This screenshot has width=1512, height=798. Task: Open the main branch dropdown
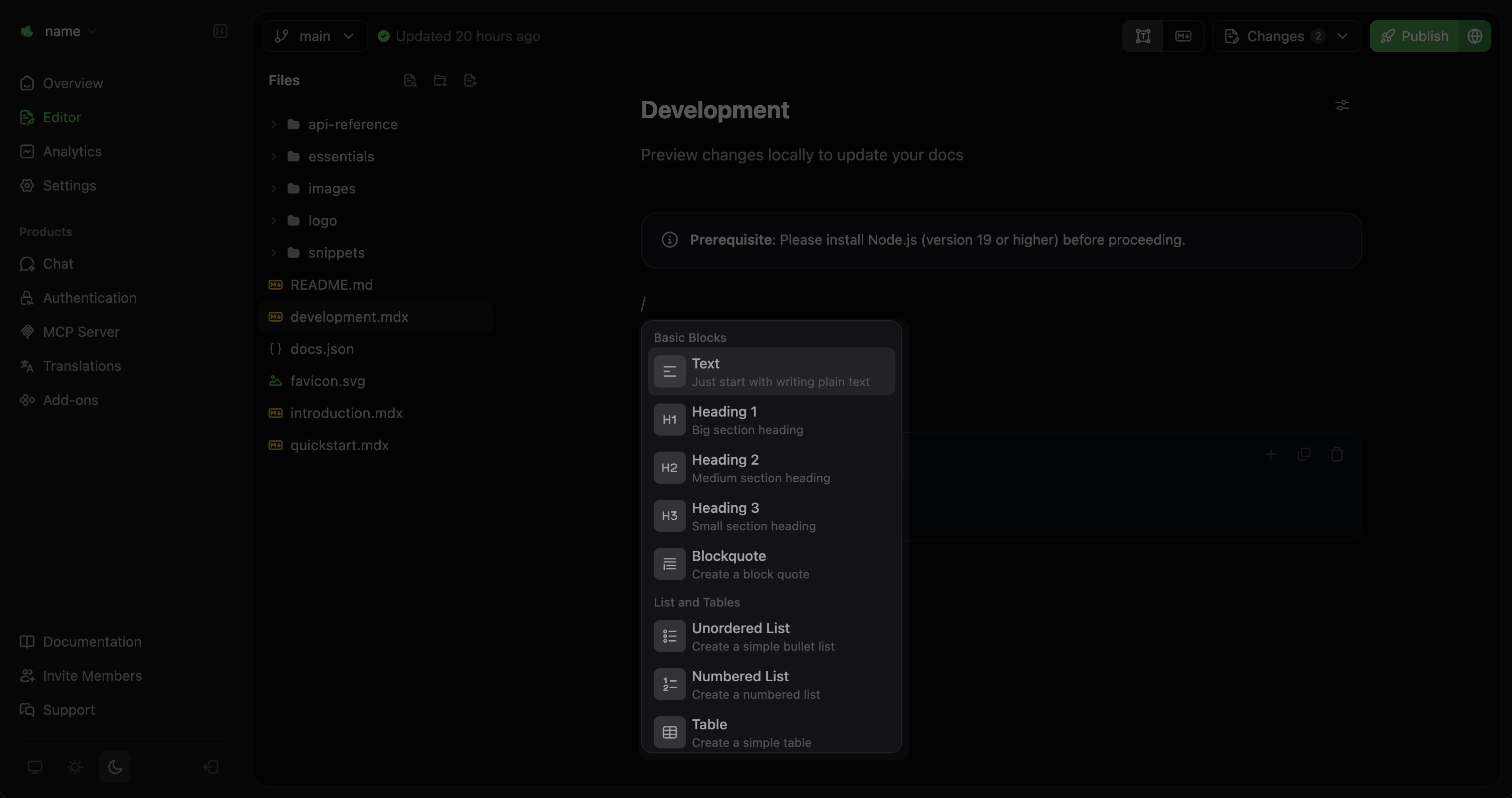click(315, 36)
